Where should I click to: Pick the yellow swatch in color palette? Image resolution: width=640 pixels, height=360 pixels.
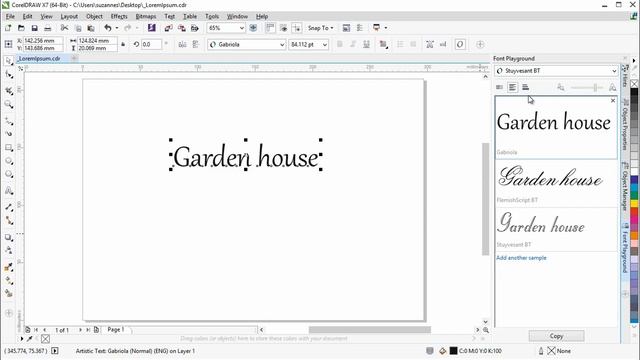tap(634, 203)
